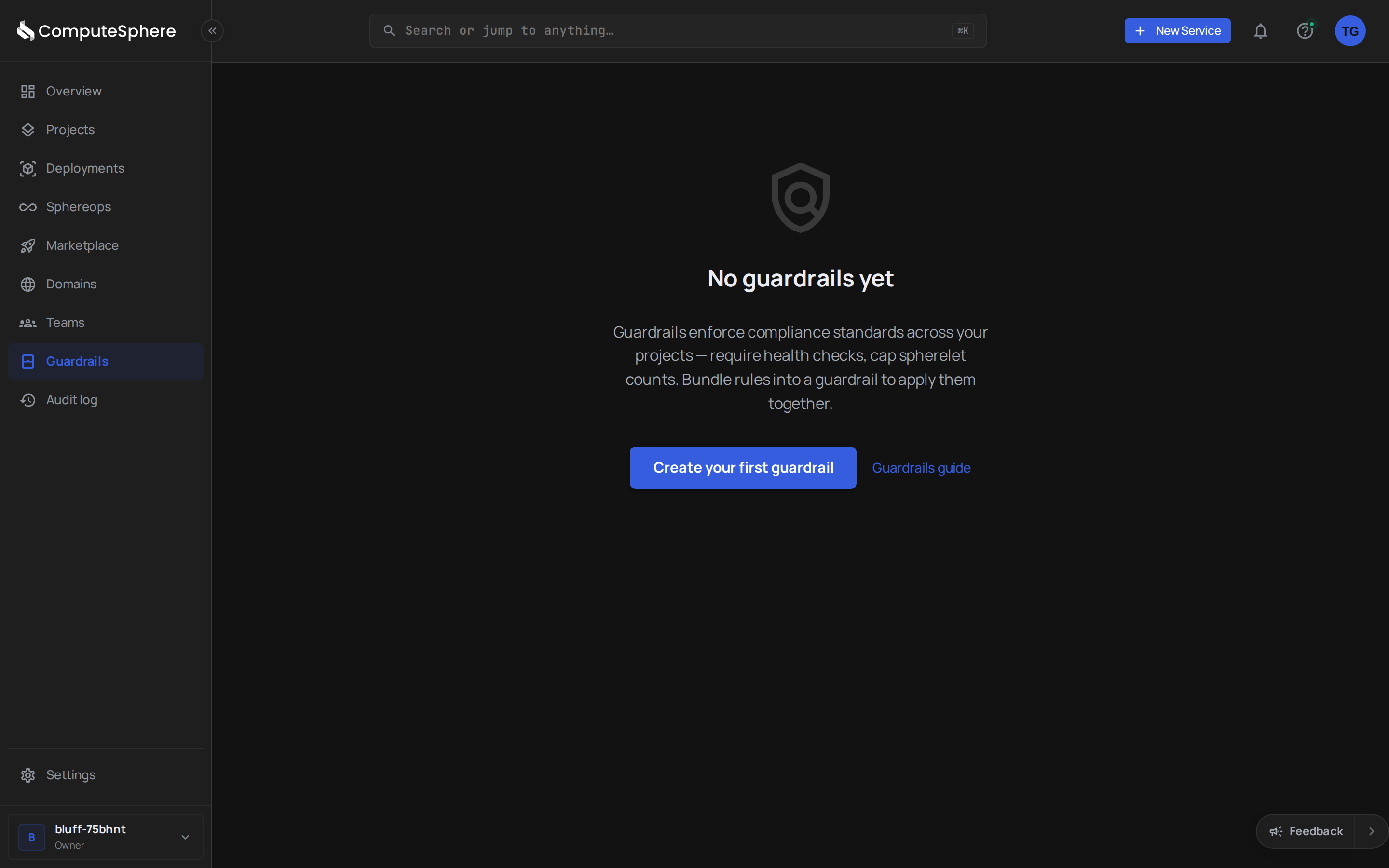Click the Audit log history icon
The width and height of the screenshot is (1389, 868).
(x=27, y=400)
